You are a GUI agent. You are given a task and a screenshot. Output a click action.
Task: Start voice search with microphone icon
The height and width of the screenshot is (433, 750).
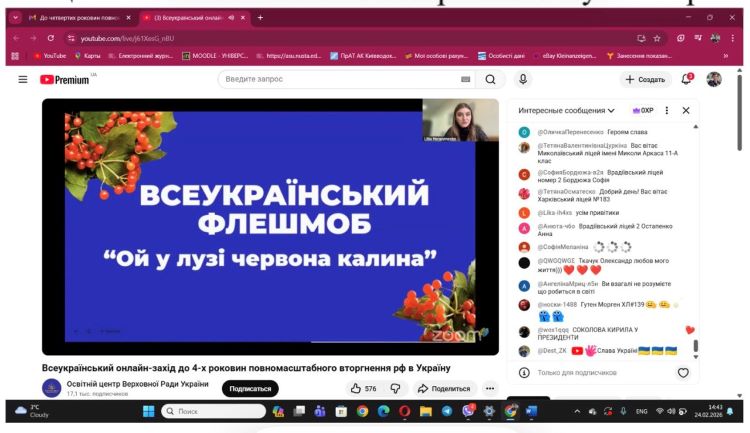[523, 79]
